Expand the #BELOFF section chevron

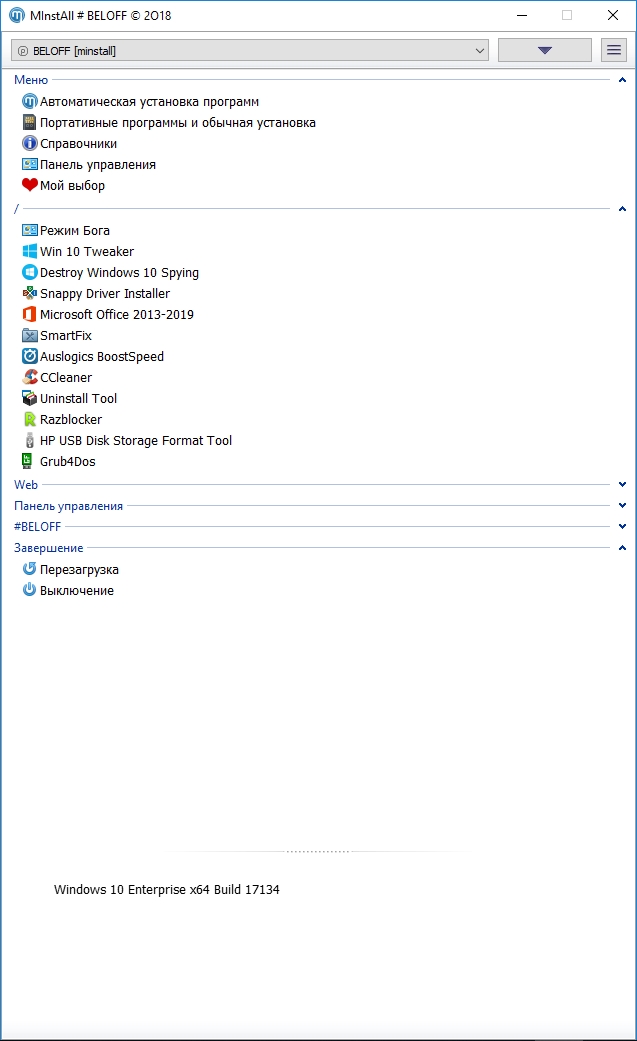point(622,526)
